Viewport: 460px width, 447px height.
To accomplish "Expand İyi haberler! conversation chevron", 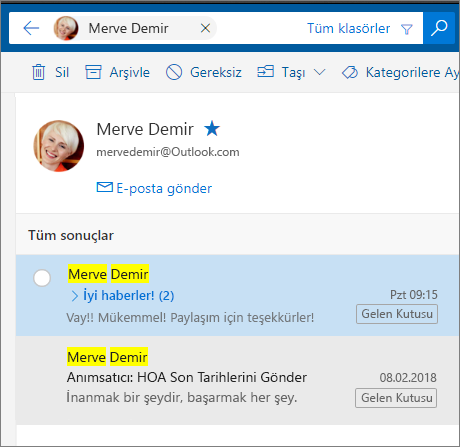I will click(75, 296).
